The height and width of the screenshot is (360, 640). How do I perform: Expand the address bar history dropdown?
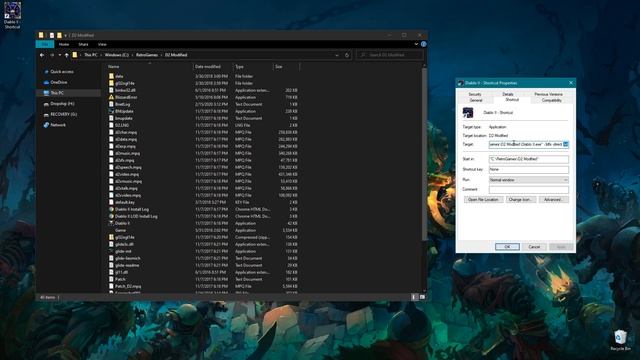coord(337,55)
